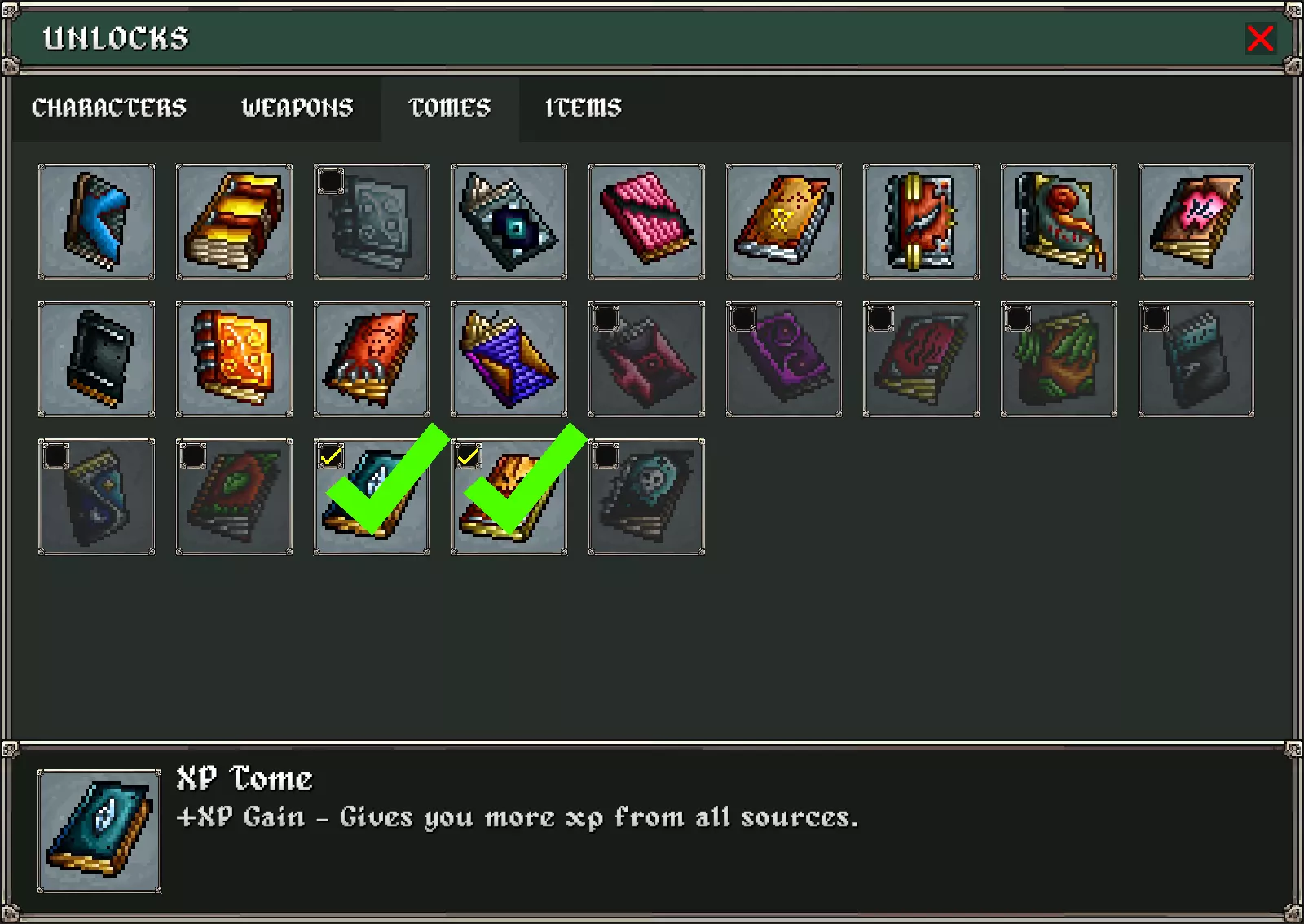Select the blue hourglass tome
Viewport: 1304px width, 924px height.
[x=509, y=359]
